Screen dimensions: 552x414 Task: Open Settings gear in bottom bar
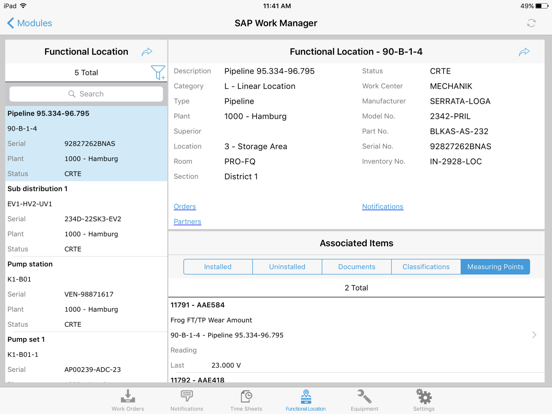424,400
